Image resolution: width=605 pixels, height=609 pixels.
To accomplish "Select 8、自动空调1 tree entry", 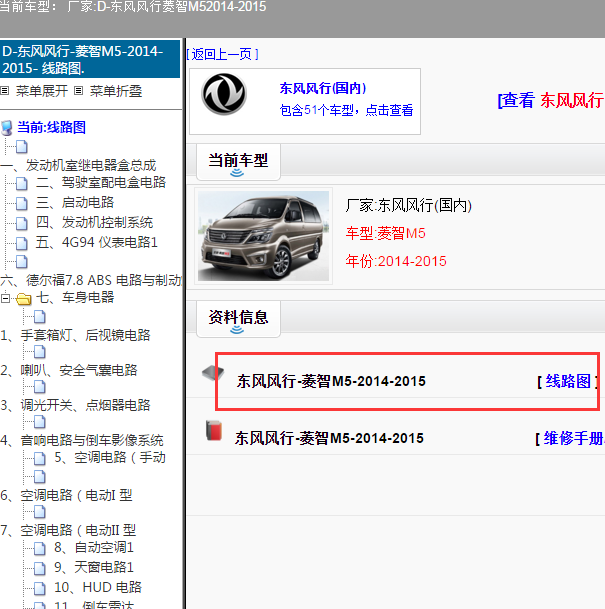I will [x=94, y=547].
